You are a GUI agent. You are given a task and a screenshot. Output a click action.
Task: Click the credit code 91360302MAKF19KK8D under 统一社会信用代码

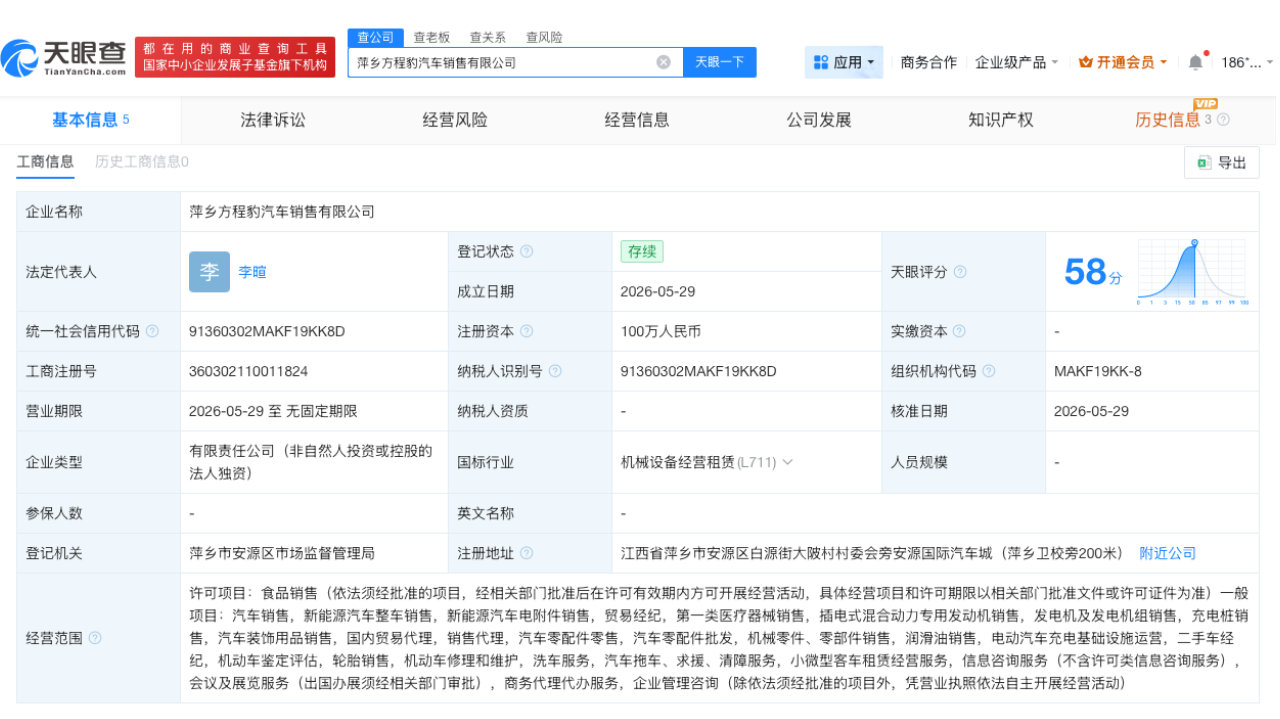pyautogui.click(x=267, y=331)
